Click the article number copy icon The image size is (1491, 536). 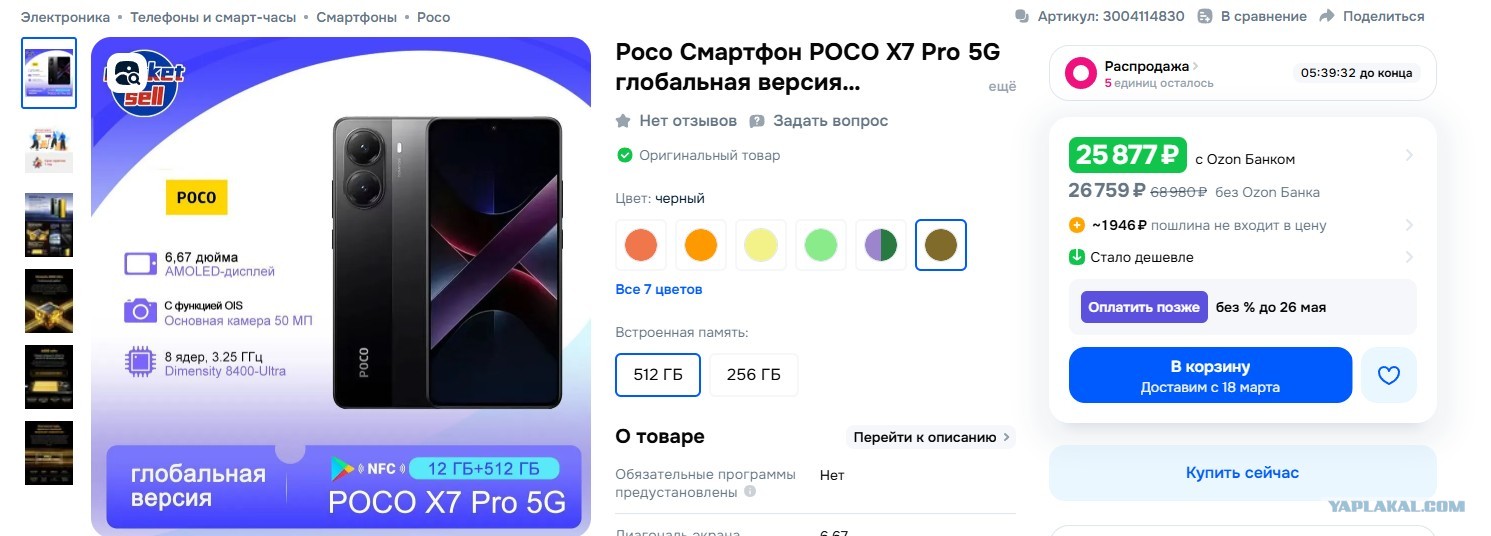coord(1021,16)
